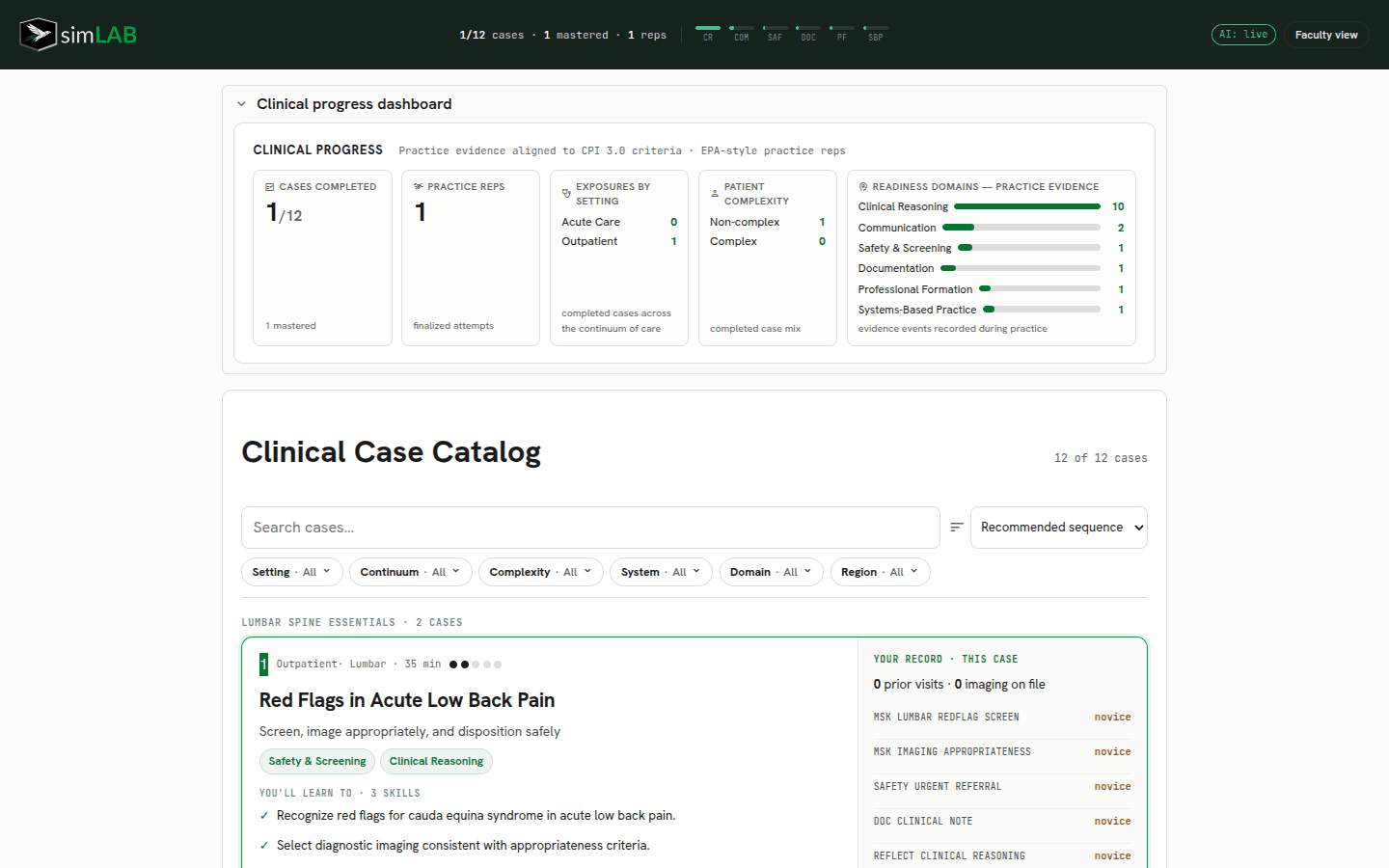Click the 'Non-complex' complexity row

pyautogui.click(x=768, y=222)
